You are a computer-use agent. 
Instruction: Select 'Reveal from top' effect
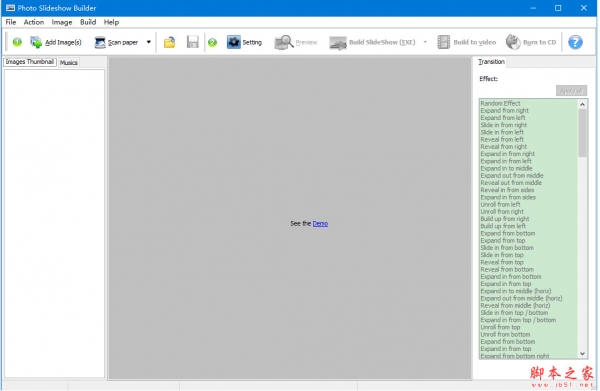pyautogui.click(x=502, y=262)
